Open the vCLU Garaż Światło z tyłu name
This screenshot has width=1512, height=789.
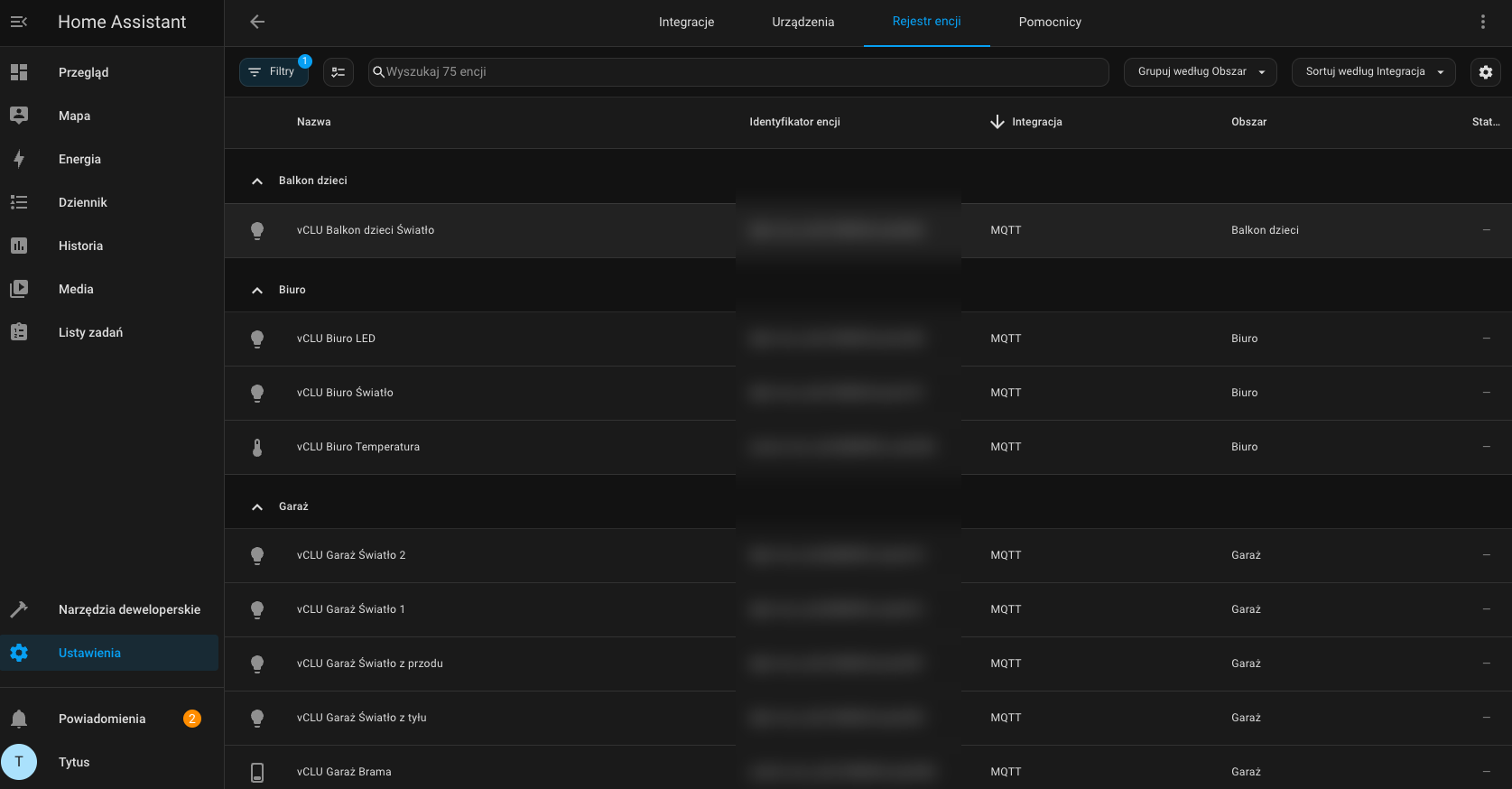(x=362, y=718)
